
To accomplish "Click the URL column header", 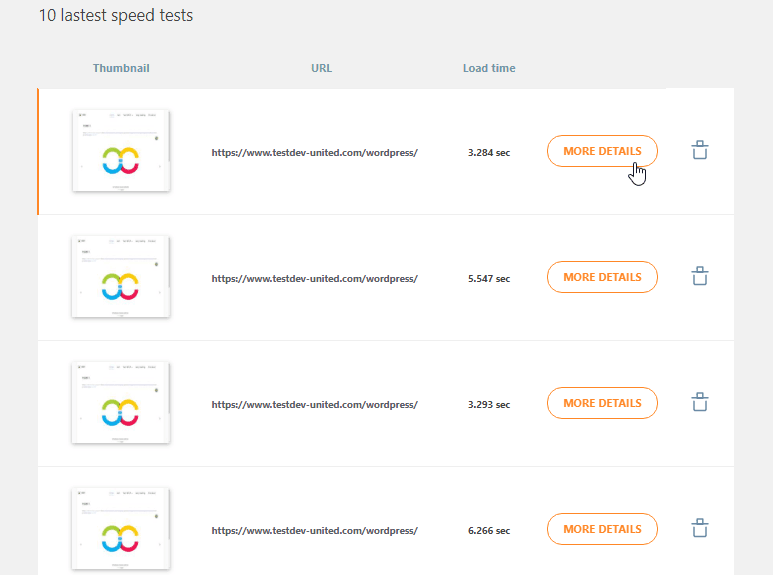I will coord(321,68).
